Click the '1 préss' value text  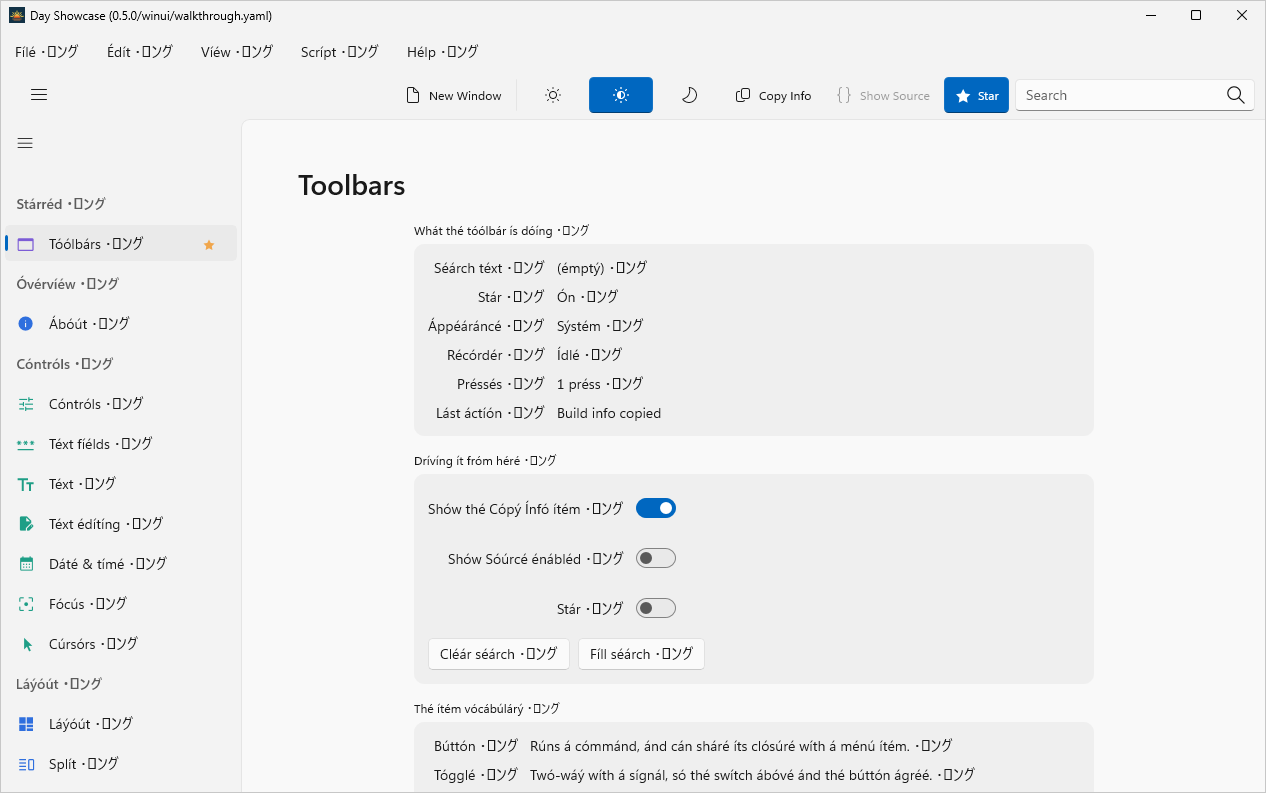pyautogui.click(x=600, y=384)
